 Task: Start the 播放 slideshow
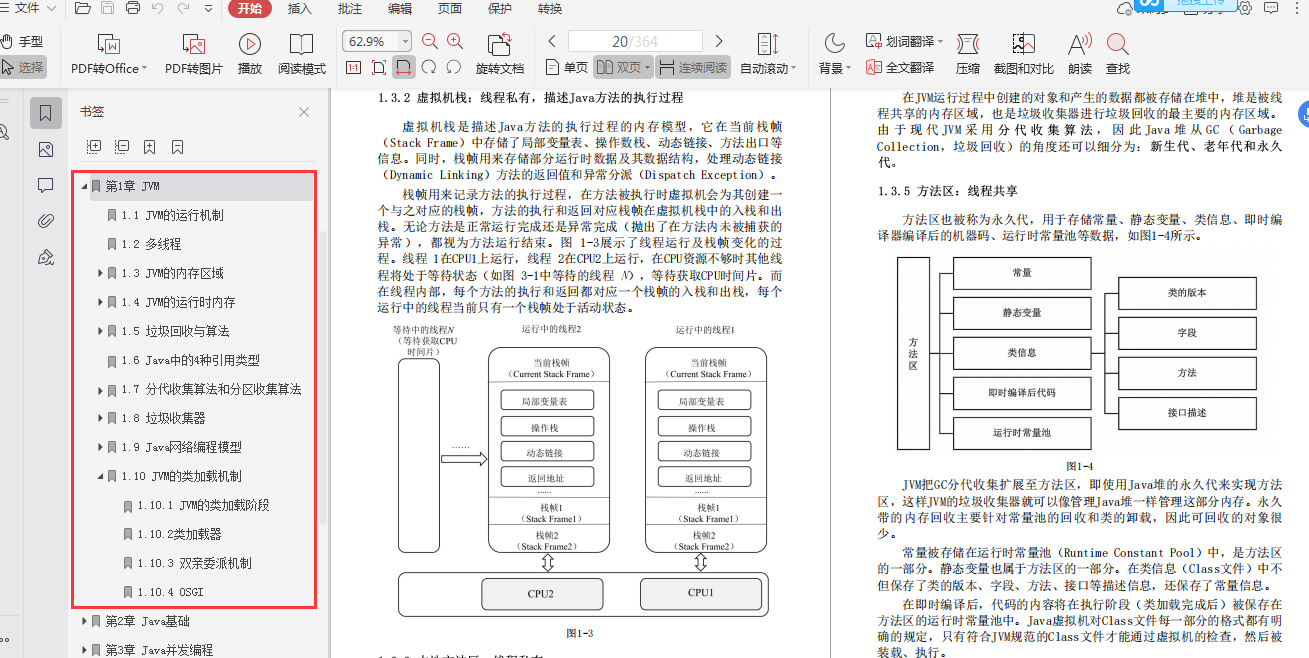click(250, 54)
